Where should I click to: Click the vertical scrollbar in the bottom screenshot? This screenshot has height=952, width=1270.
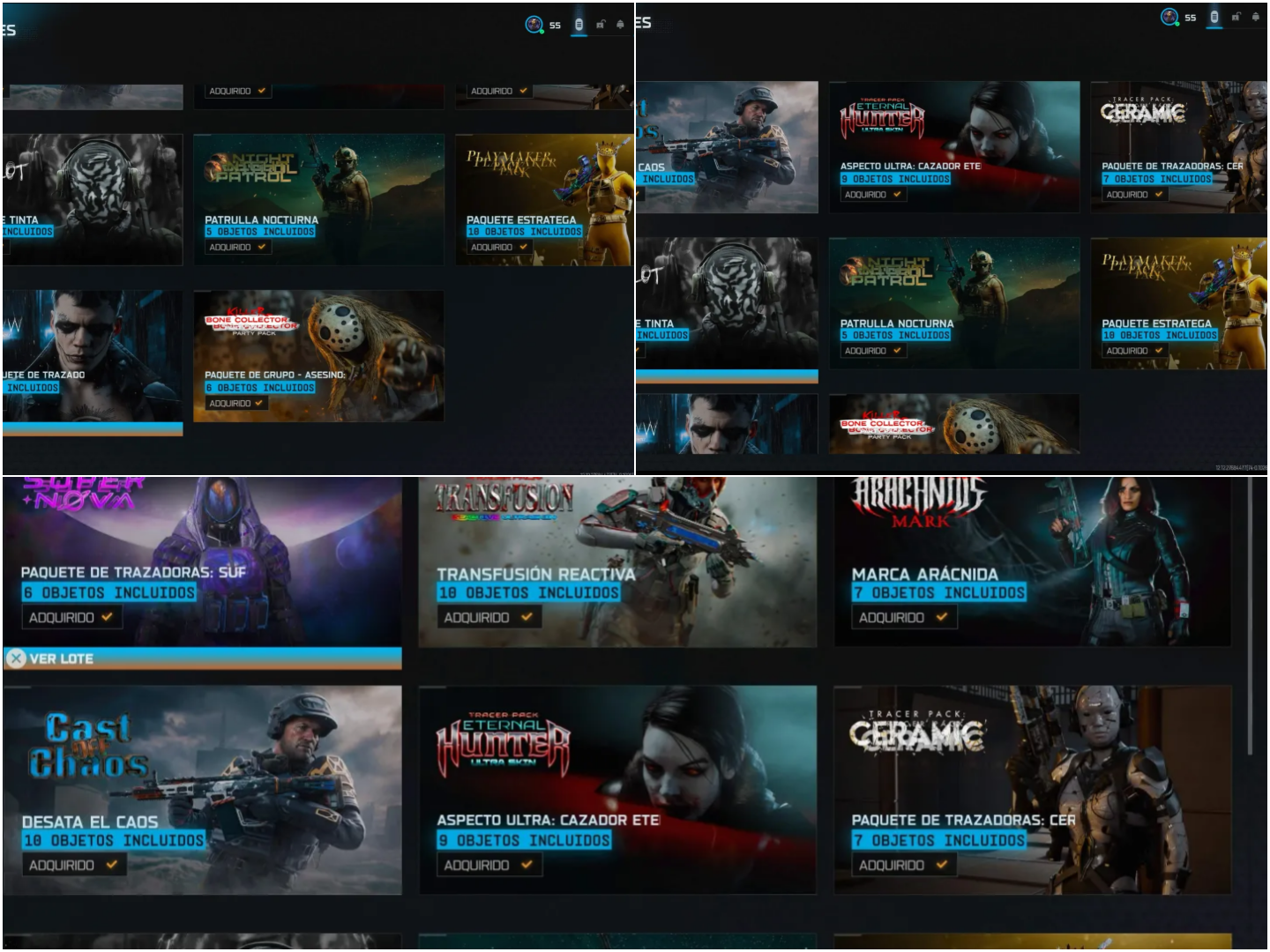(1250, 617)
